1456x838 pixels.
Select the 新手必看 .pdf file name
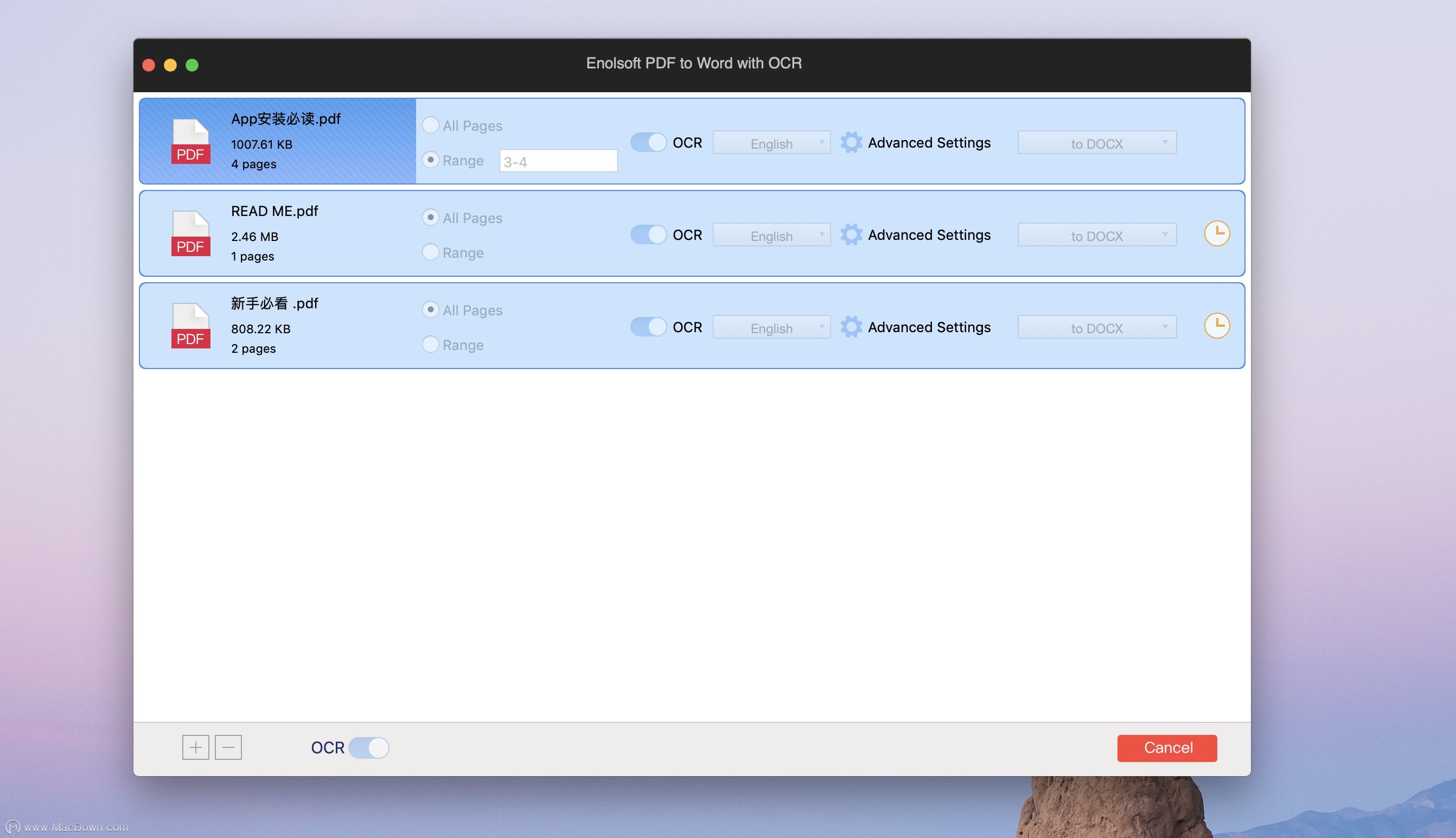point(274,303)
